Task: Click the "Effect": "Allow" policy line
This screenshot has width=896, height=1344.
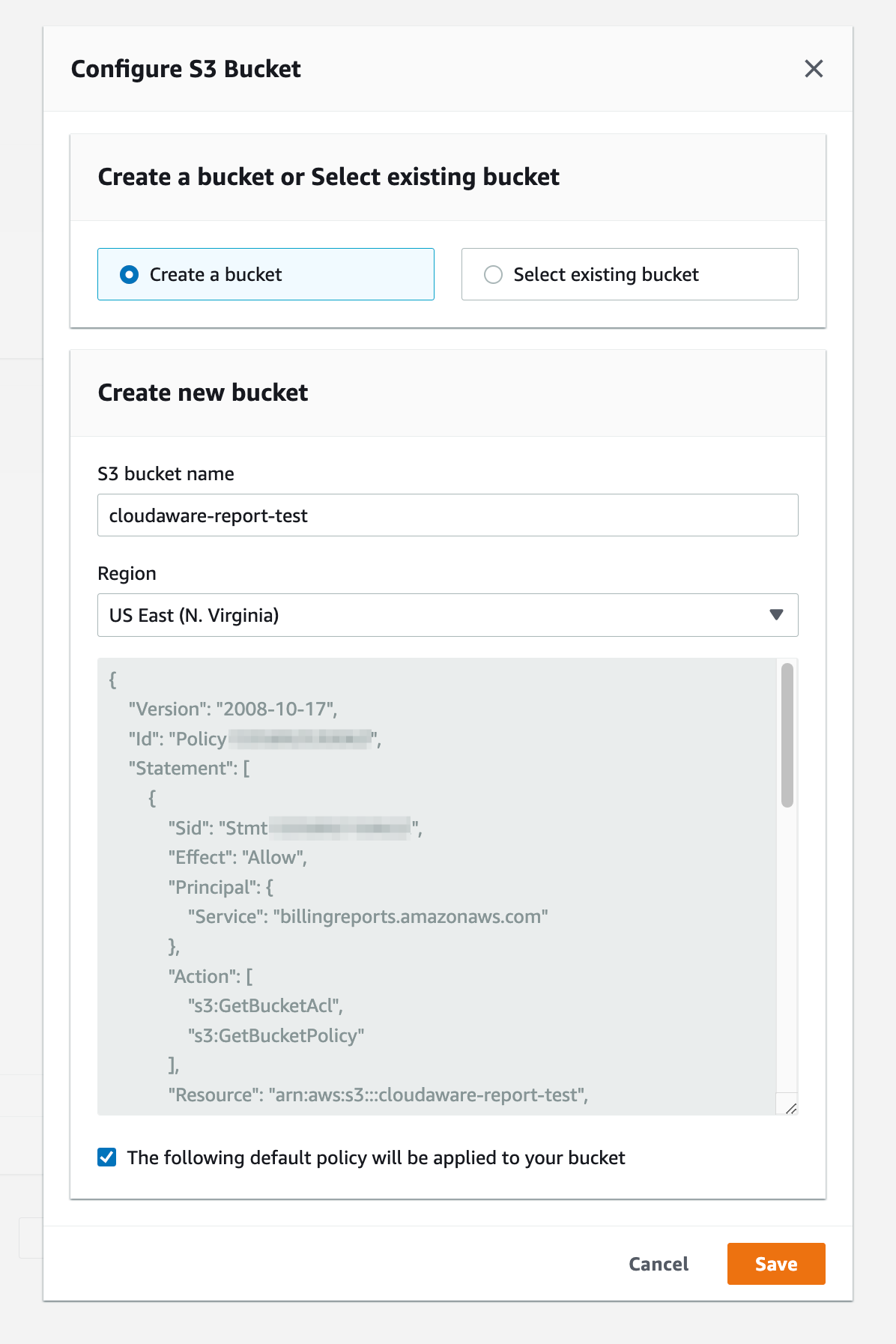Action: (x=237, y=858)
